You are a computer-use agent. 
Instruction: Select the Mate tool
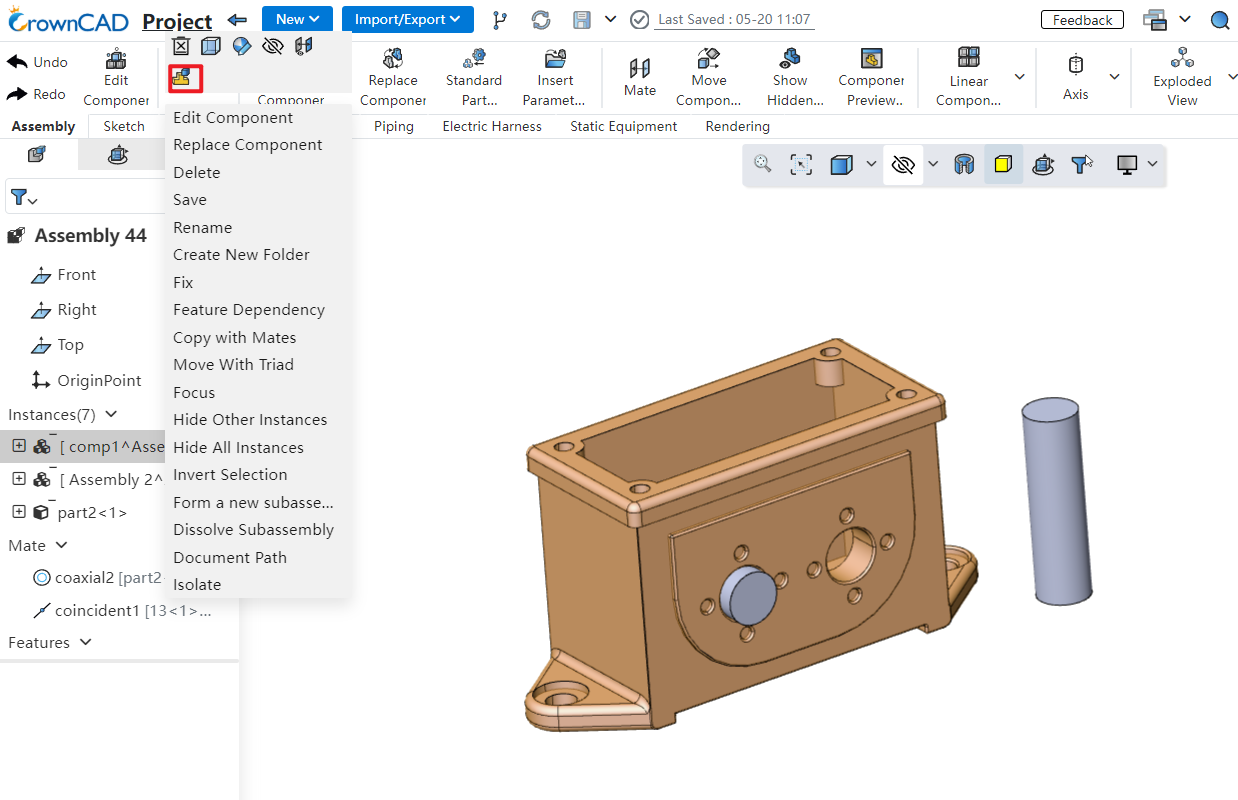640,78
